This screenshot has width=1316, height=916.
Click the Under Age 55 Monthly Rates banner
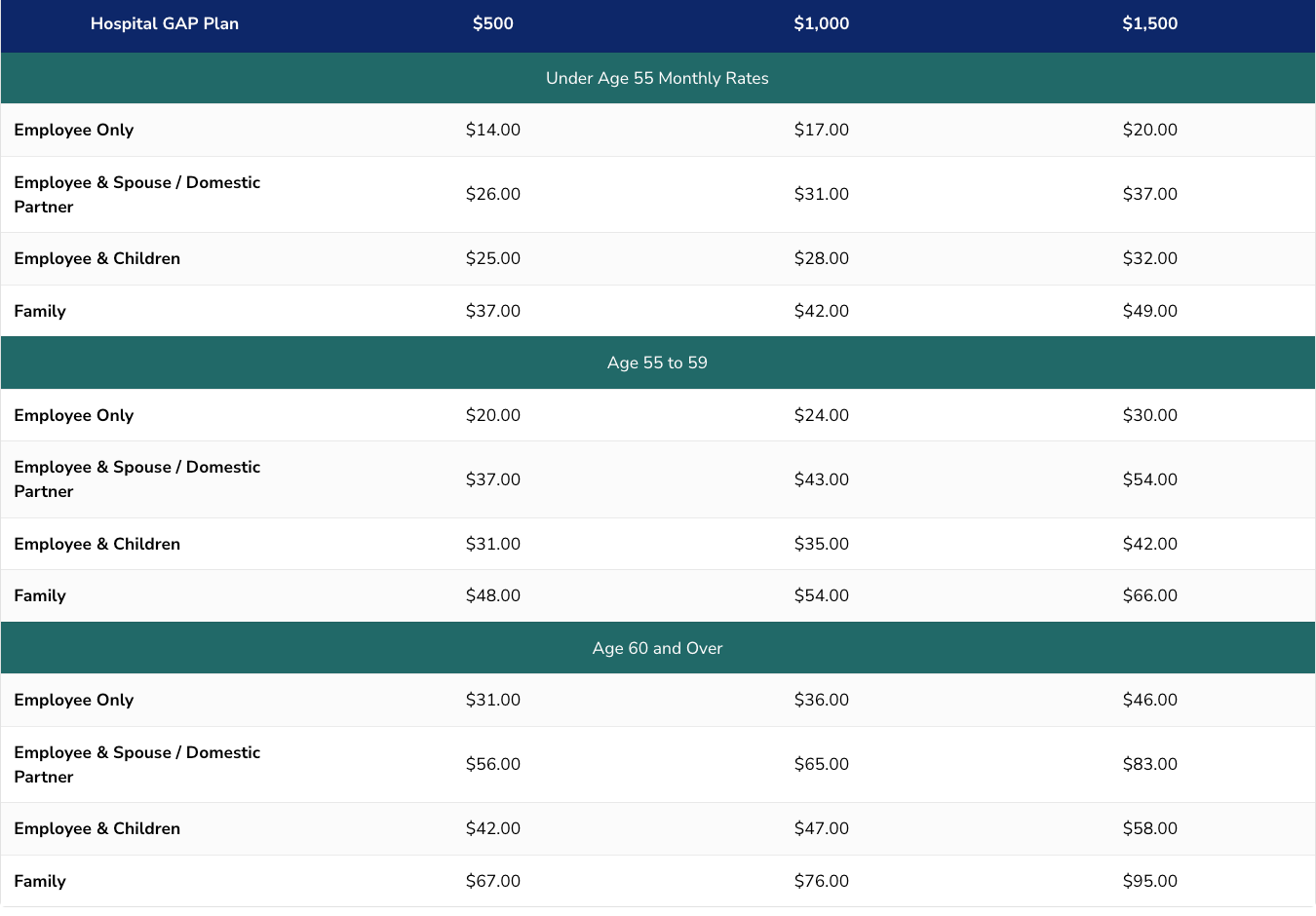click(x=658, y=78)
